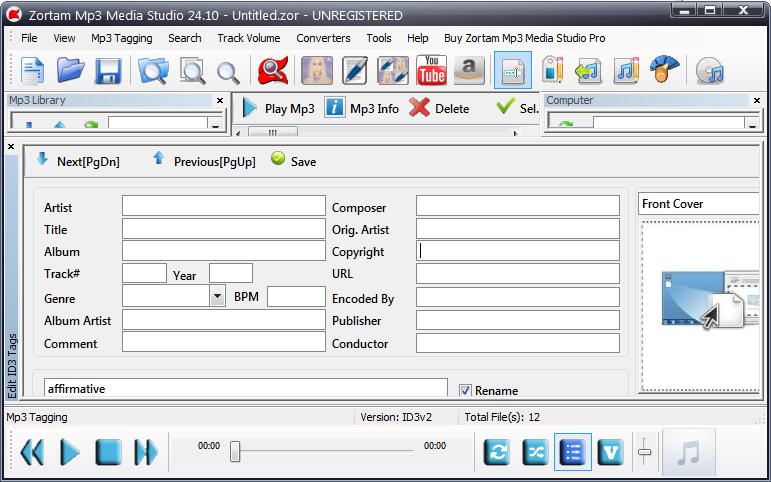Click the Composer input field
This screenshot has height=482, width=771.
518,206
